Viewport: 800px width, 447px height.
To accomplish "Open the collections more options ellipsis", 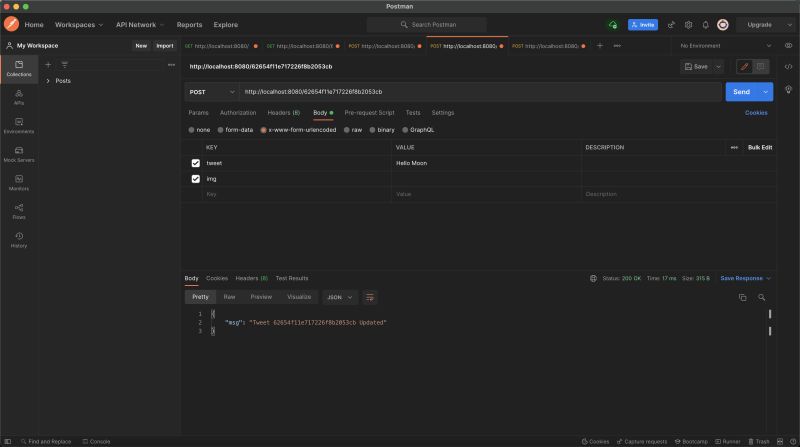I will [x=171, y=65].
